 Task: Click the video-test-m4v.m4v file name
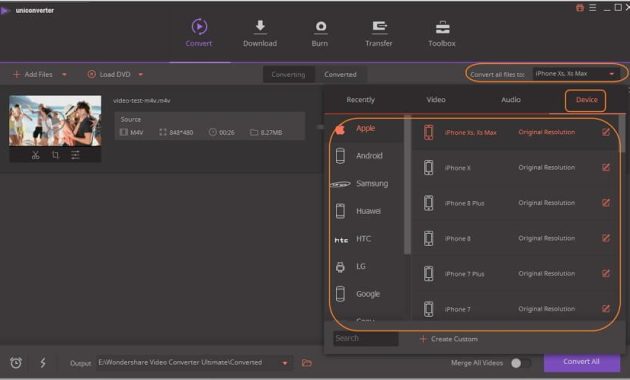[x=141, y=100]
